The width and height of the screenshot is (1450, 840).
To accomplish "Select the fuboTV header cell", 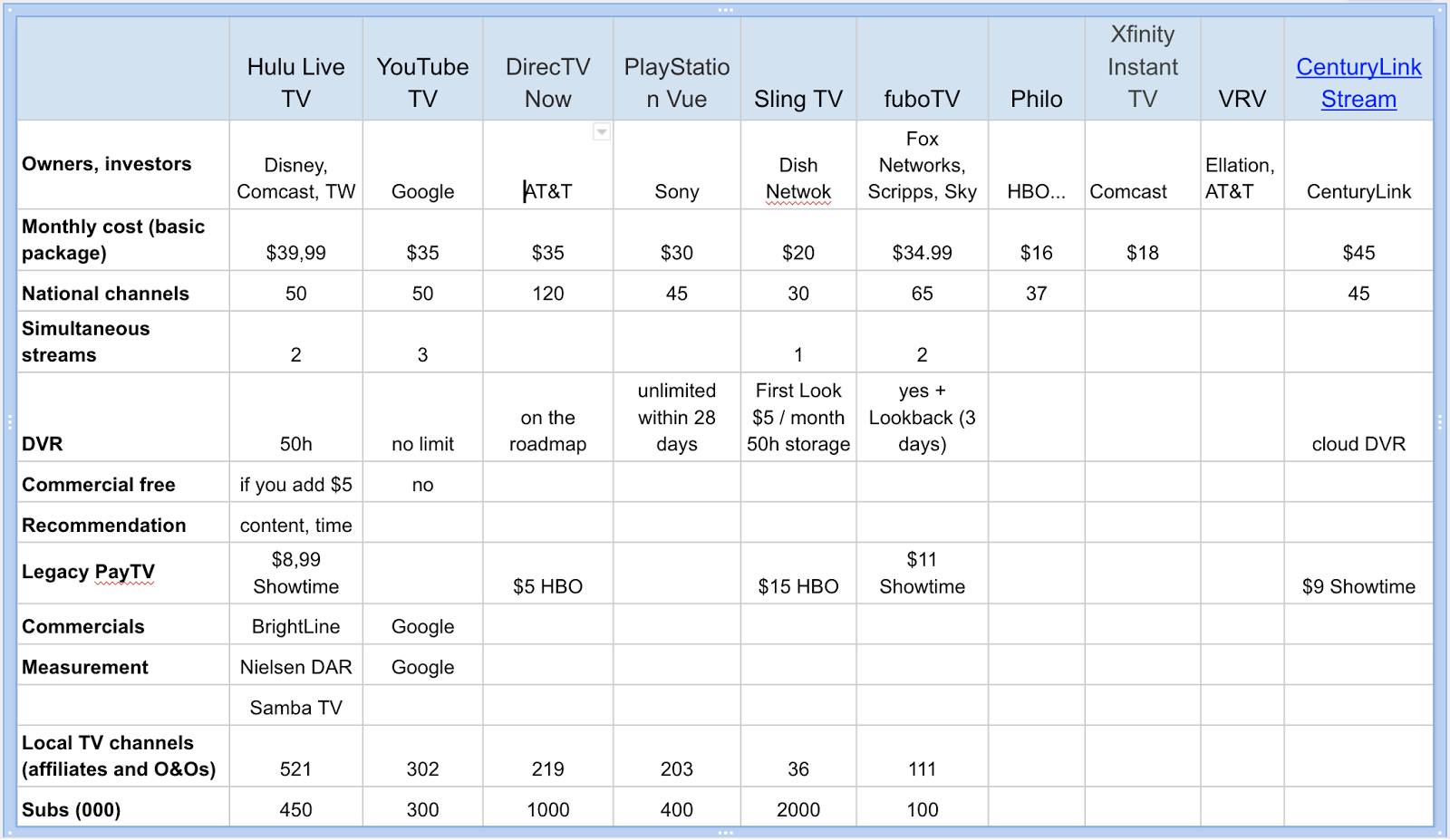I will coord(923,69).
